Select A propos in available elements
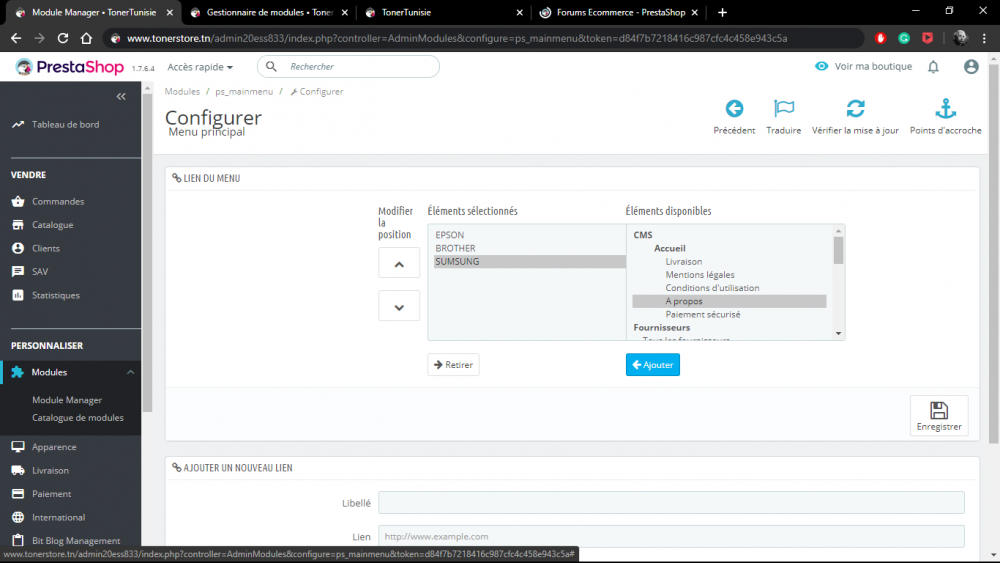This screenshot has width=1000, height=563. pyautogui.click(x=729, y=301)
